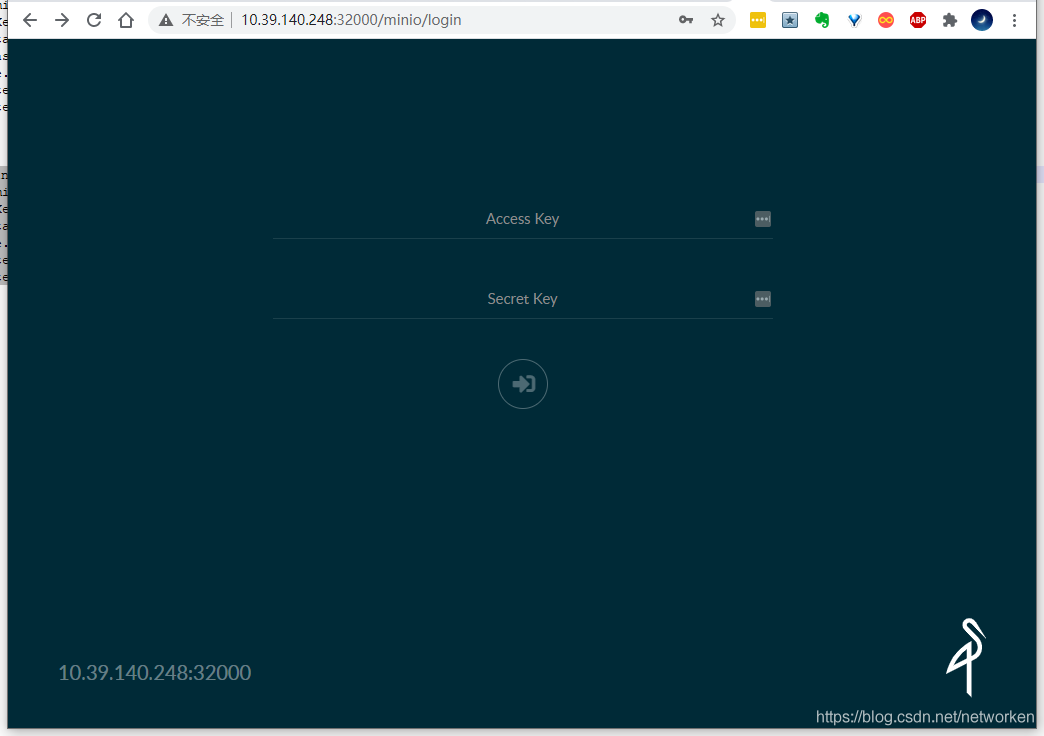
Task: Submit login with the round sign-in button
Action: coord(523,384)
